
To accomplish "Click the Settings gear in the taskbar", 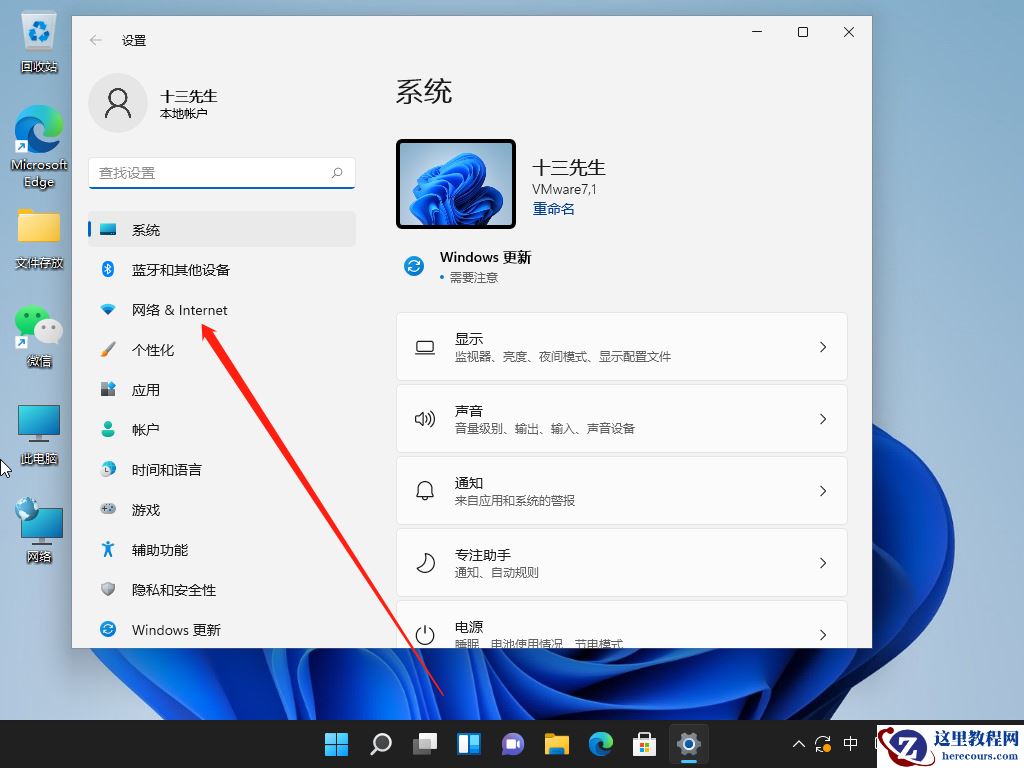I will point(688,744).
